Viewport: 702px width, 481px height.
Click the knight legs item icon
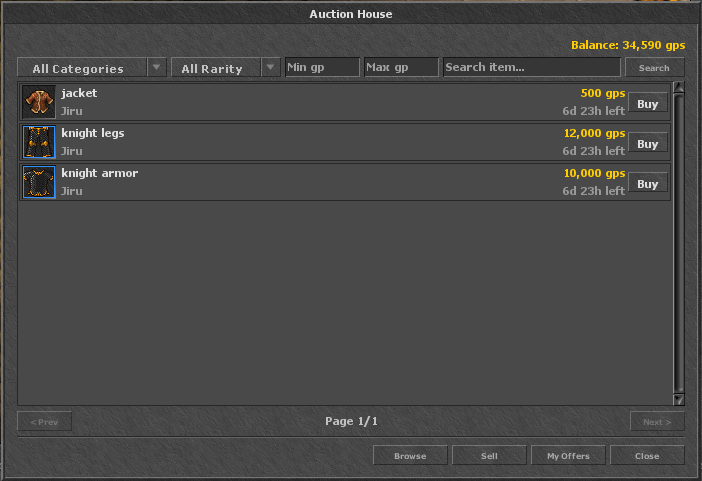pos(39,142)
